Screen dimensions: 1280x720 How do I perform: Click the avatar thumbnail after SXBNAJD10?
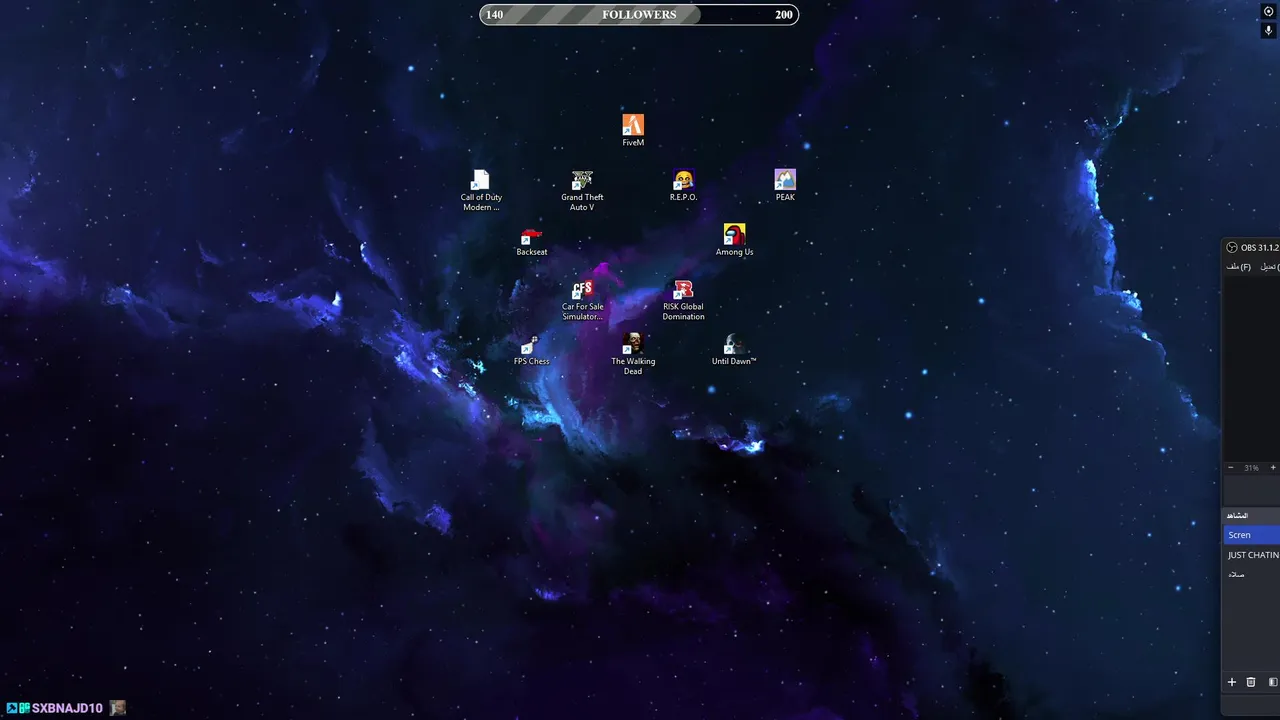coord(118,708)
